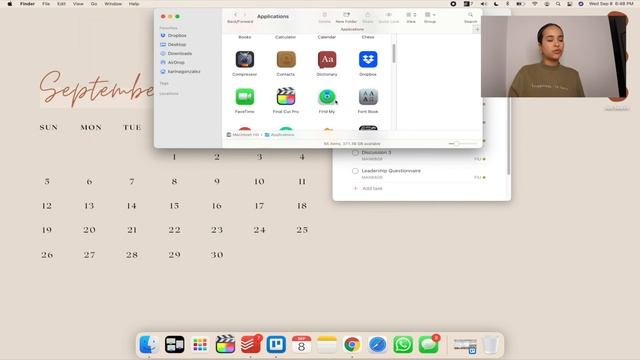Open Todoist from the Dock
This screenshot has width=640, height=360.
coord(250,345)
